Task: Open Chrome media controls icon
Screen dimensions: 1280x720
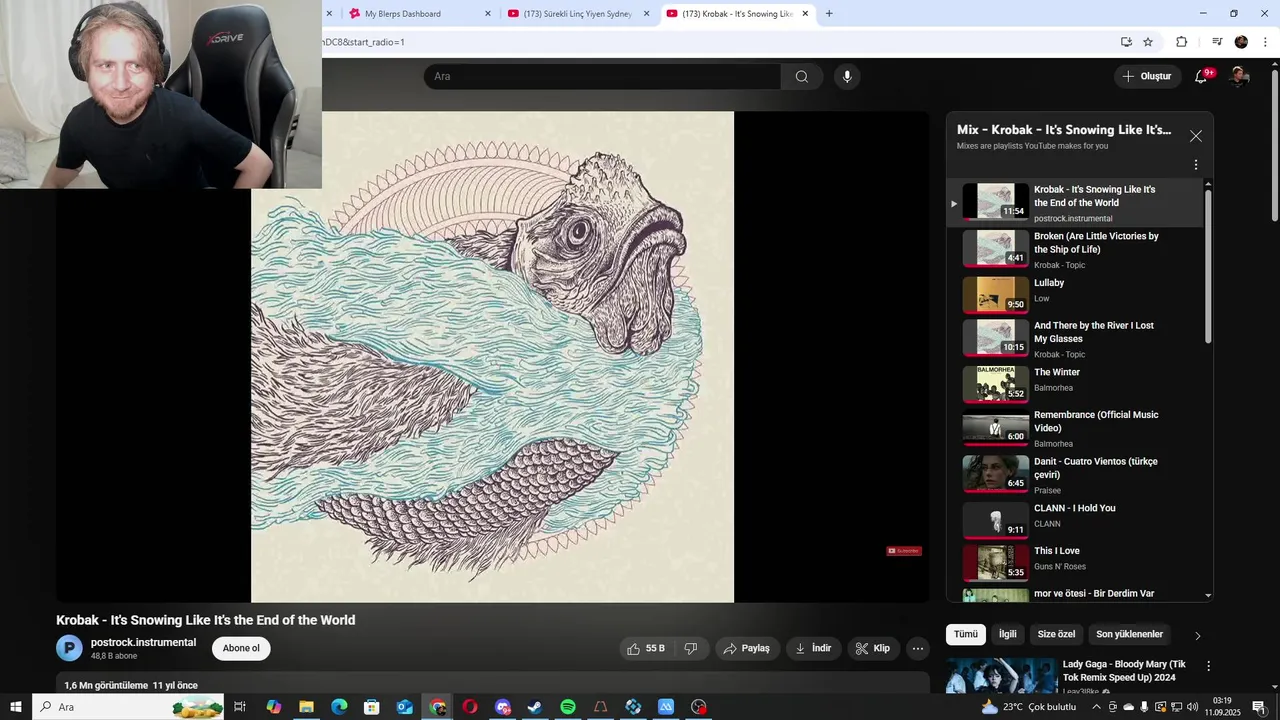Action: click(x=1217, y=42)
